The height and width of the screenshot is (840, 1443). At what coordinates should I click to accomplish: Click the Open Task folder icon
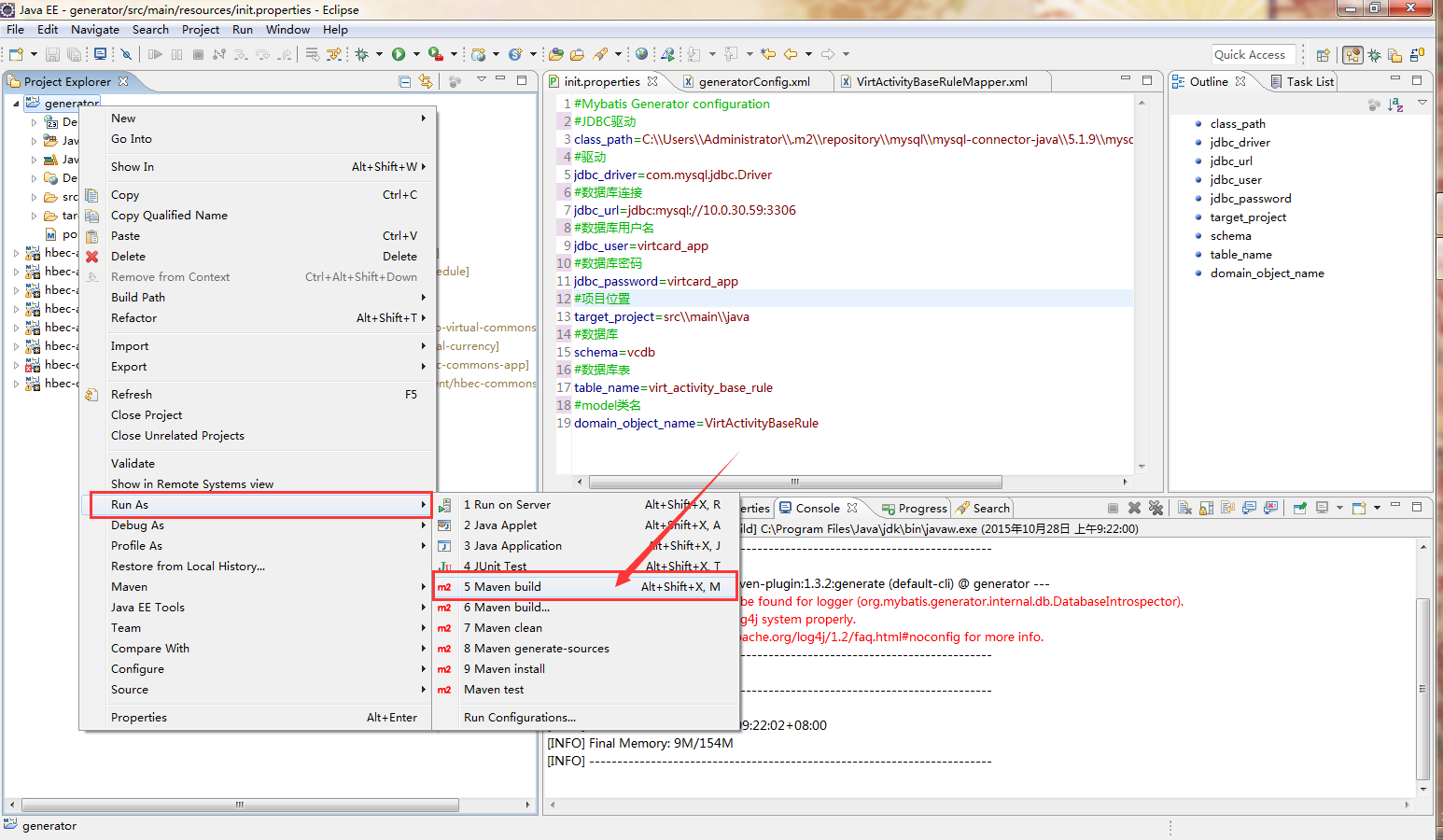click(x=578, y=54)
